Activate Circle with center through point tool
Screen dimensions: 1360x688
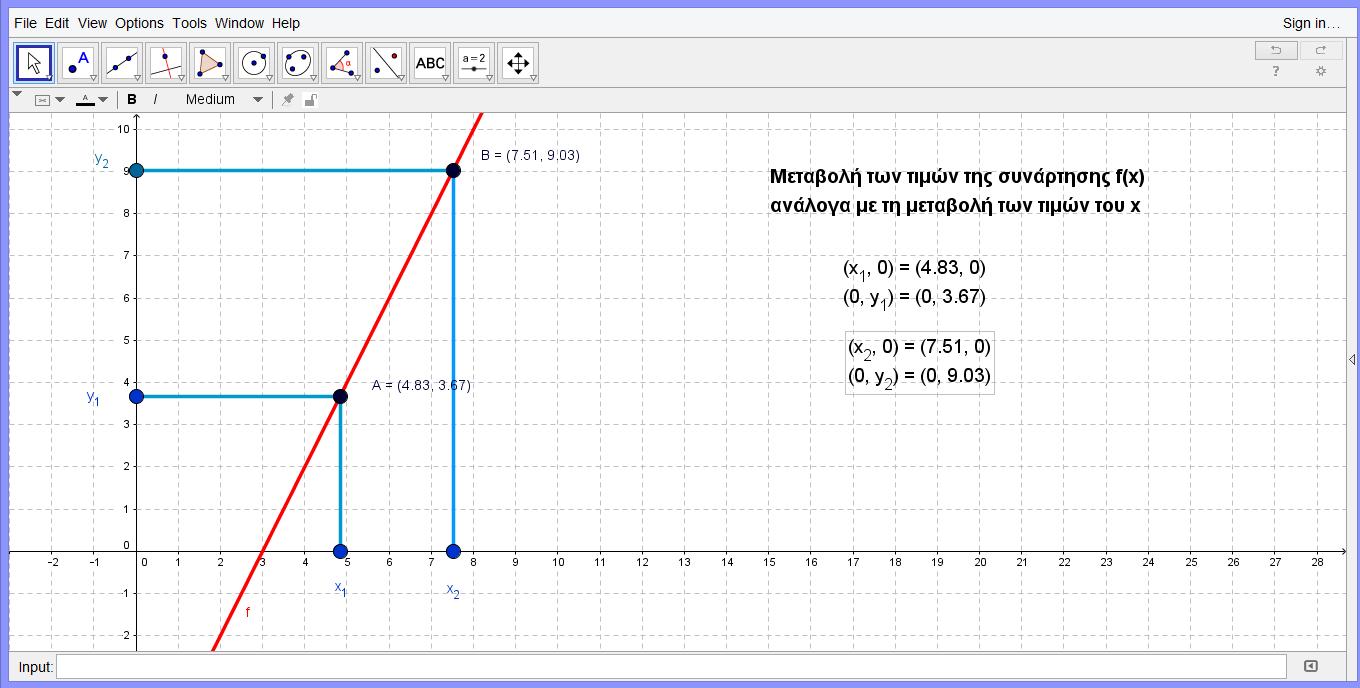254,63
